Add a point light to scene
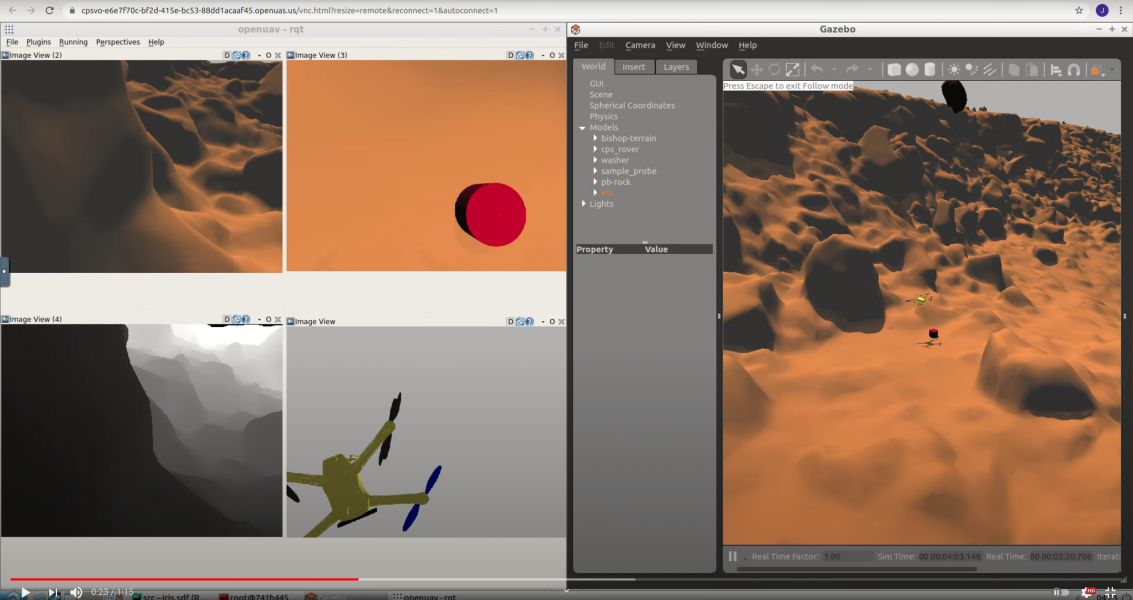Image resolution: width=1133 pixels, height=600 pixels. (x=954, y=70)
